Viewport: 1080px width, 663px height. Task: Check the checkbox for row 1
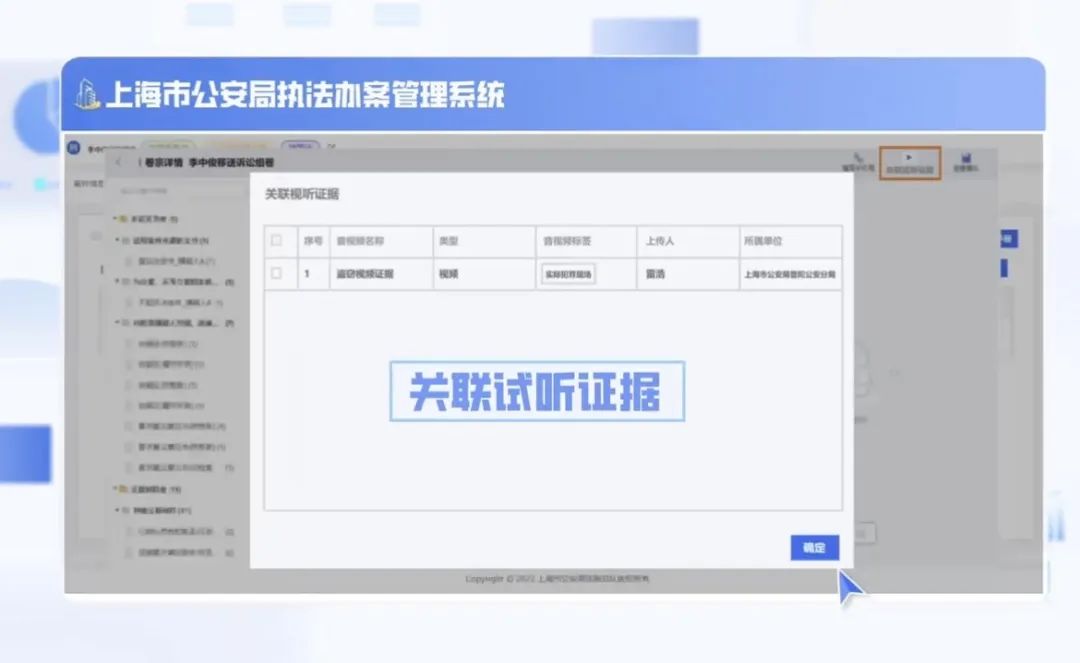coord(277,273)
